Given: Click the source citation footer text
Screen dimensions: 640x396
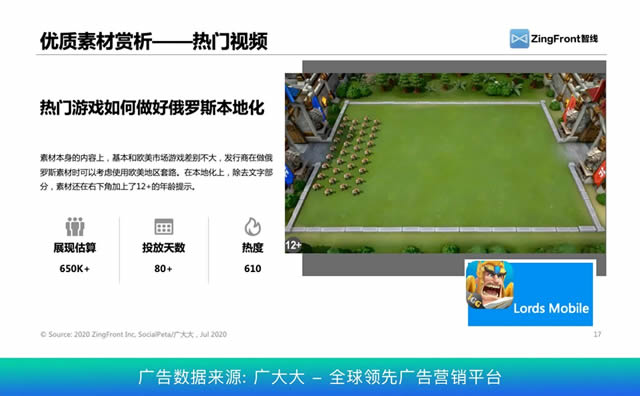Looking at the screenshot, I should pyautogui.click(x=133, y=334).
